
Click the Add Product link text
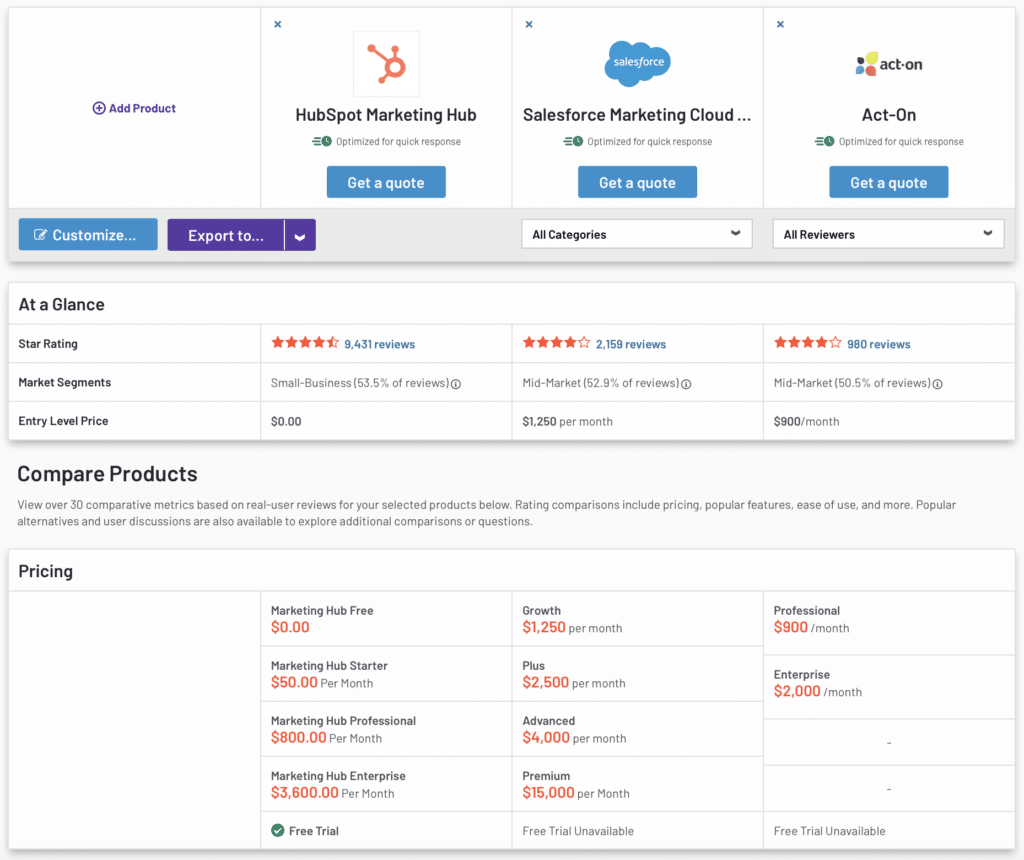142,108
